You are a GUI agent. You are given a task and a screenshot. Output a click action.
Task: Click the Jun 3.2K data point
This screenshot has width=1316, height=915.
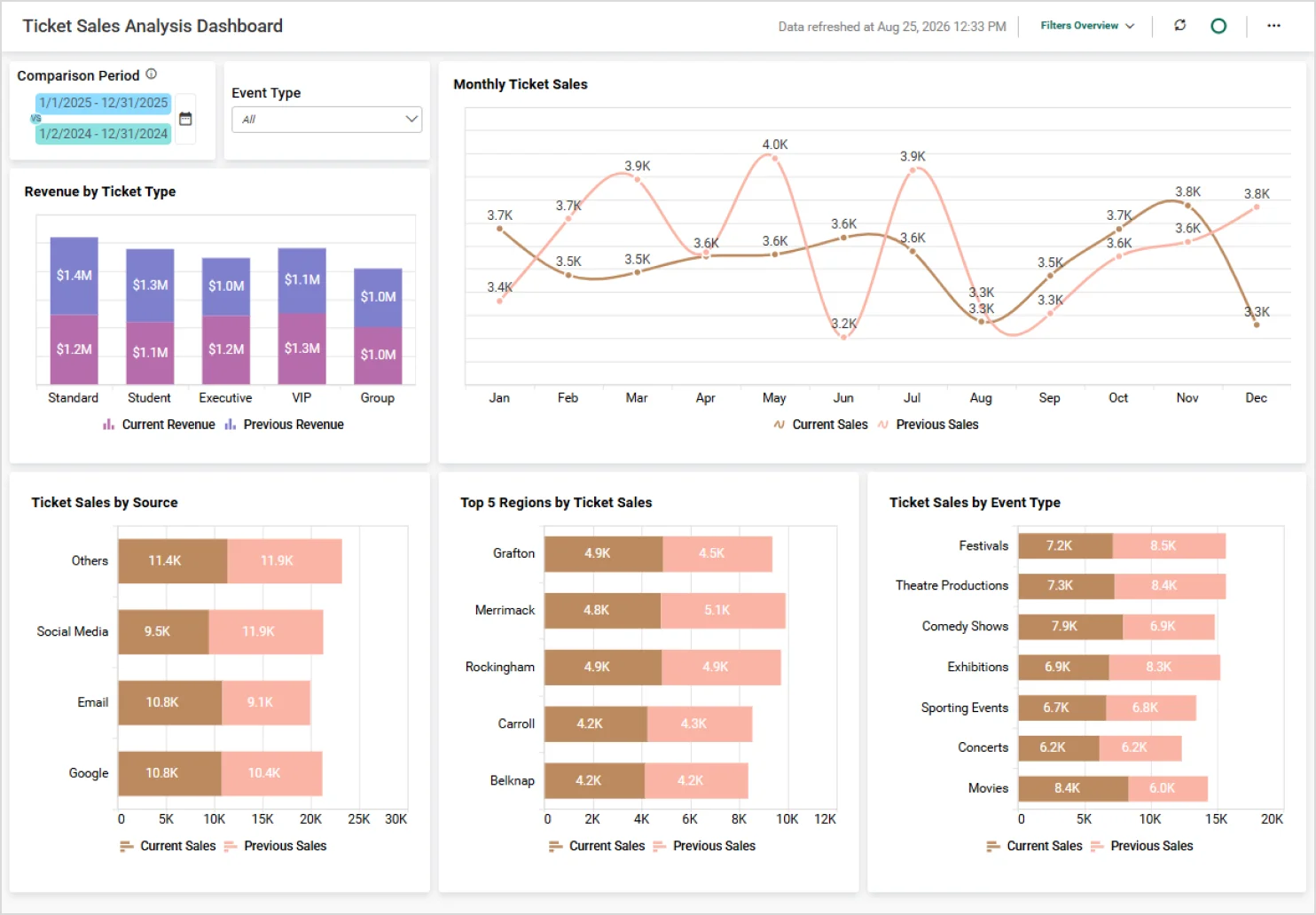(x=843, y=337)
